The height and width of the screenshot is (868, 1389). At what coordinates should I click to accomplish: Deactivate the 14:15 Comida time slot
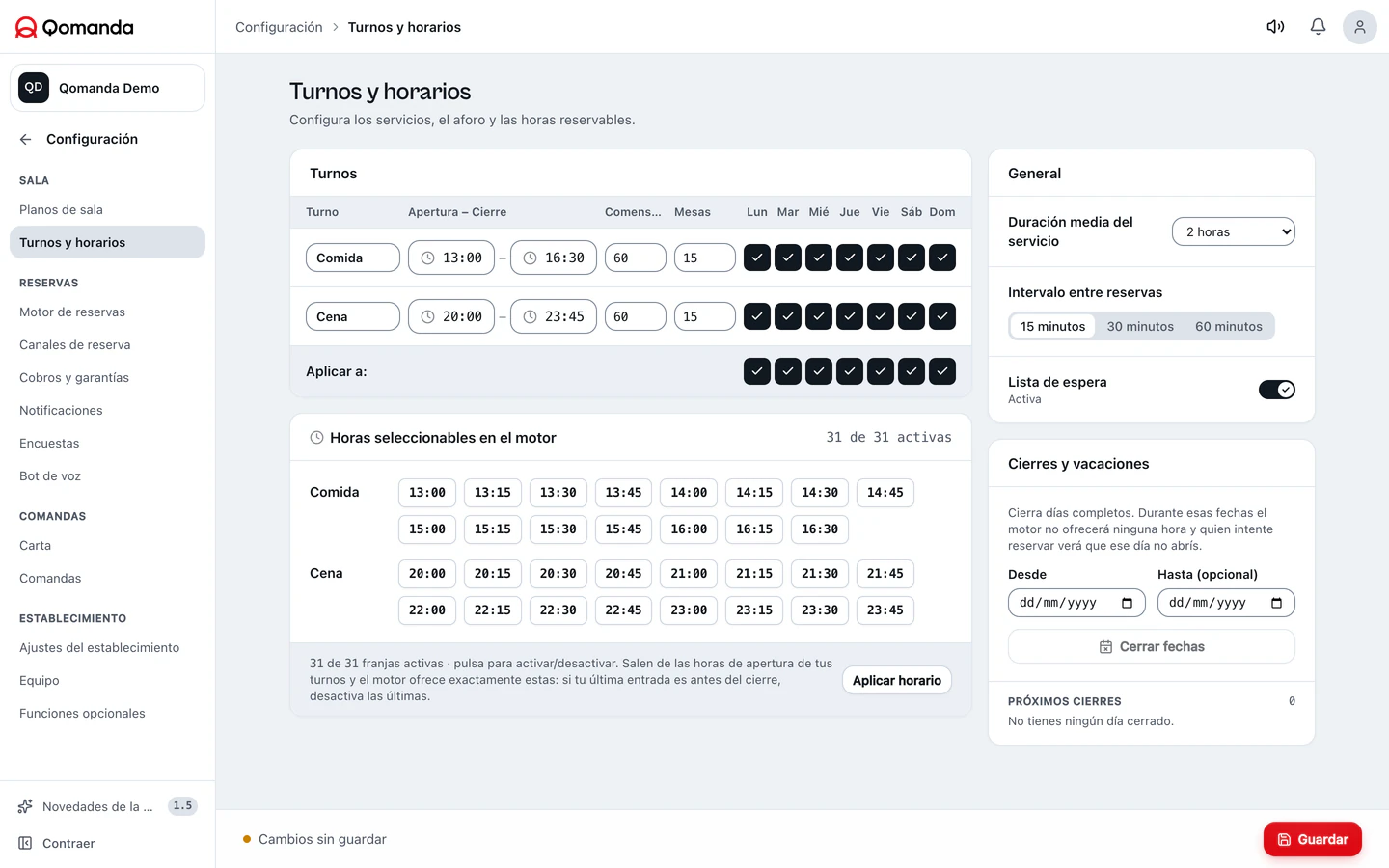(x=754, y=492)
